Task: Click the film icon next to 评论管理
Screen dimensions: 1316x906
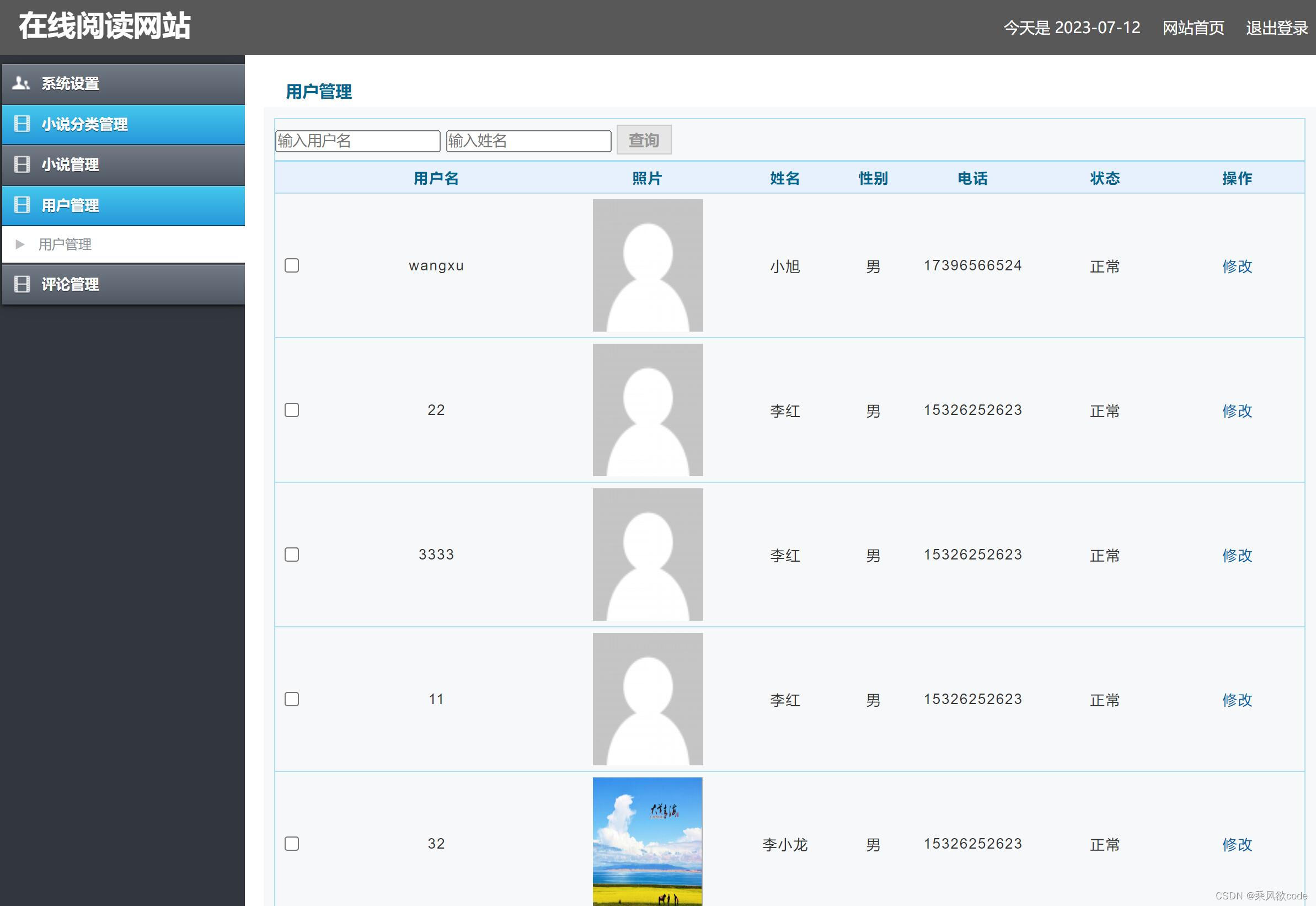Action: tap(22, 284)
